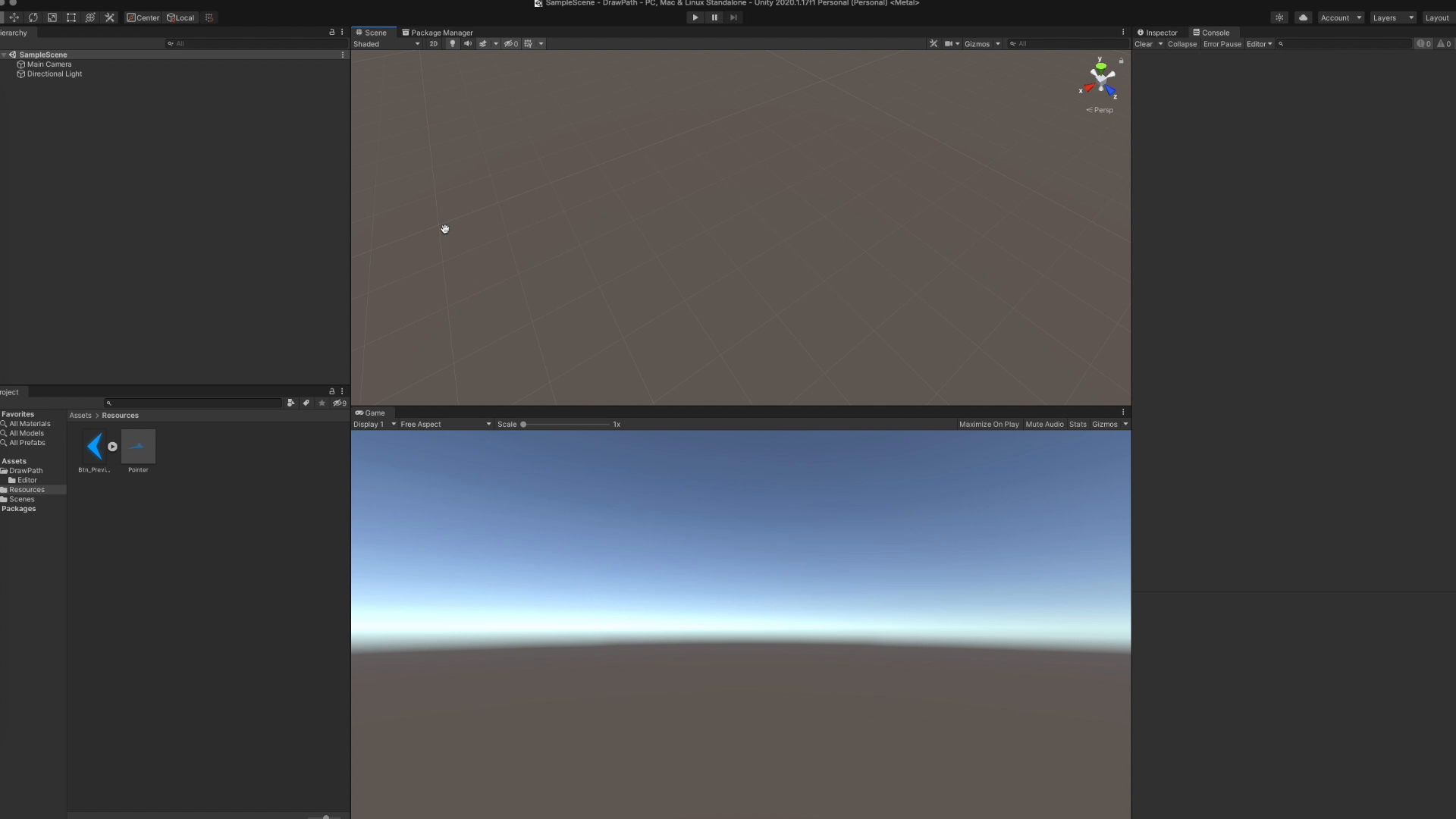
Task: Click the Btn_Previ thumbnail in Resources
Action: 94,446
